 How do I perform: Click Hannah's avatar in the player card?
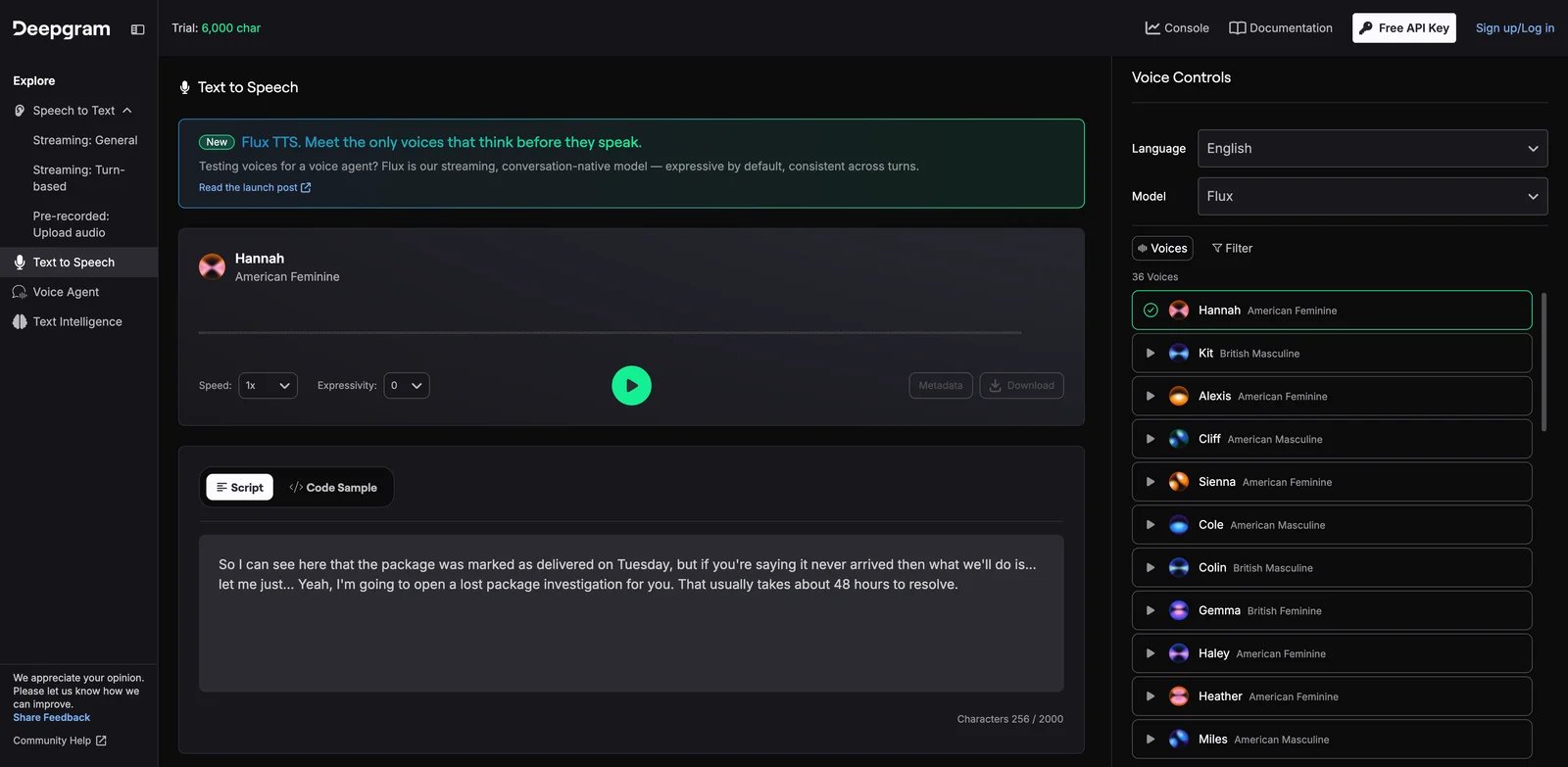click(212, 266)
